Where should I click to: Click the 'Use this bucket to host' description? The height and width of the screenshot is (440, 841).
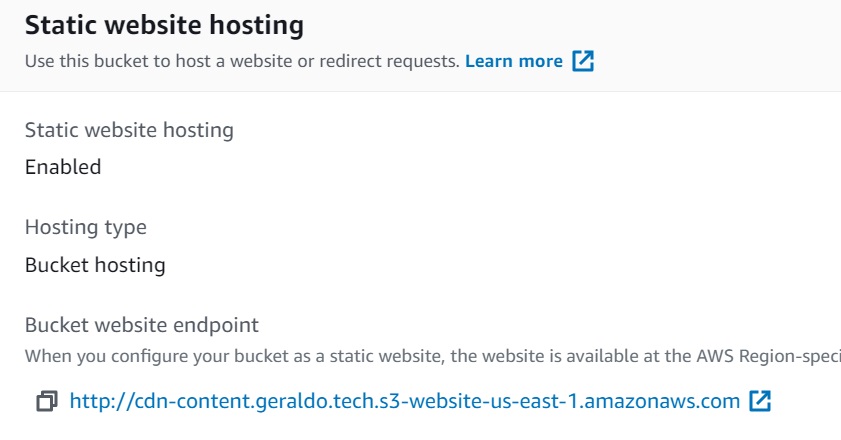click(x=242, y=61)
